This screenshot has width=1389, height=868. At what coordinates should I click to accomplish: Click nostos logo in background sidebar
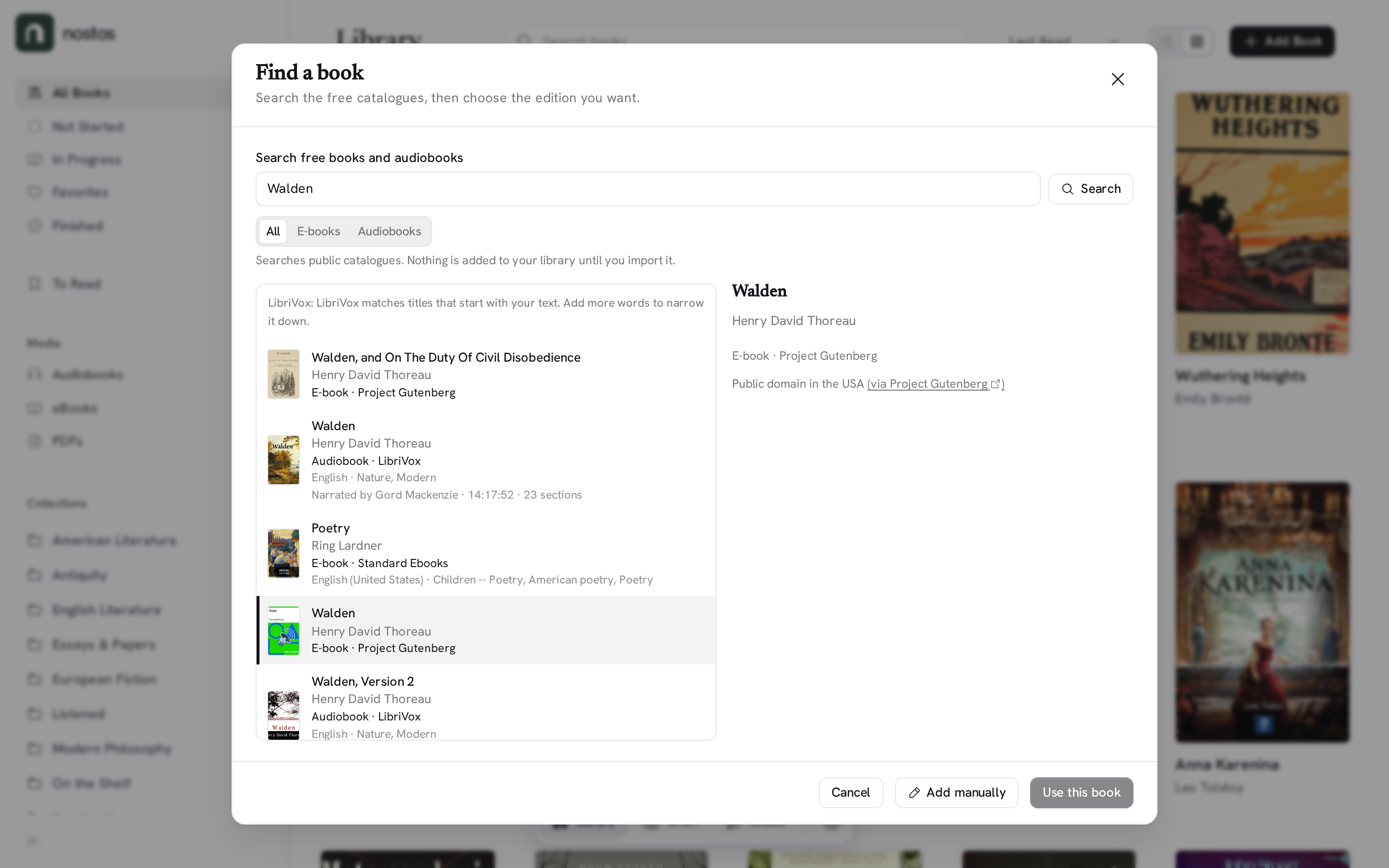[x=34, y=33]
